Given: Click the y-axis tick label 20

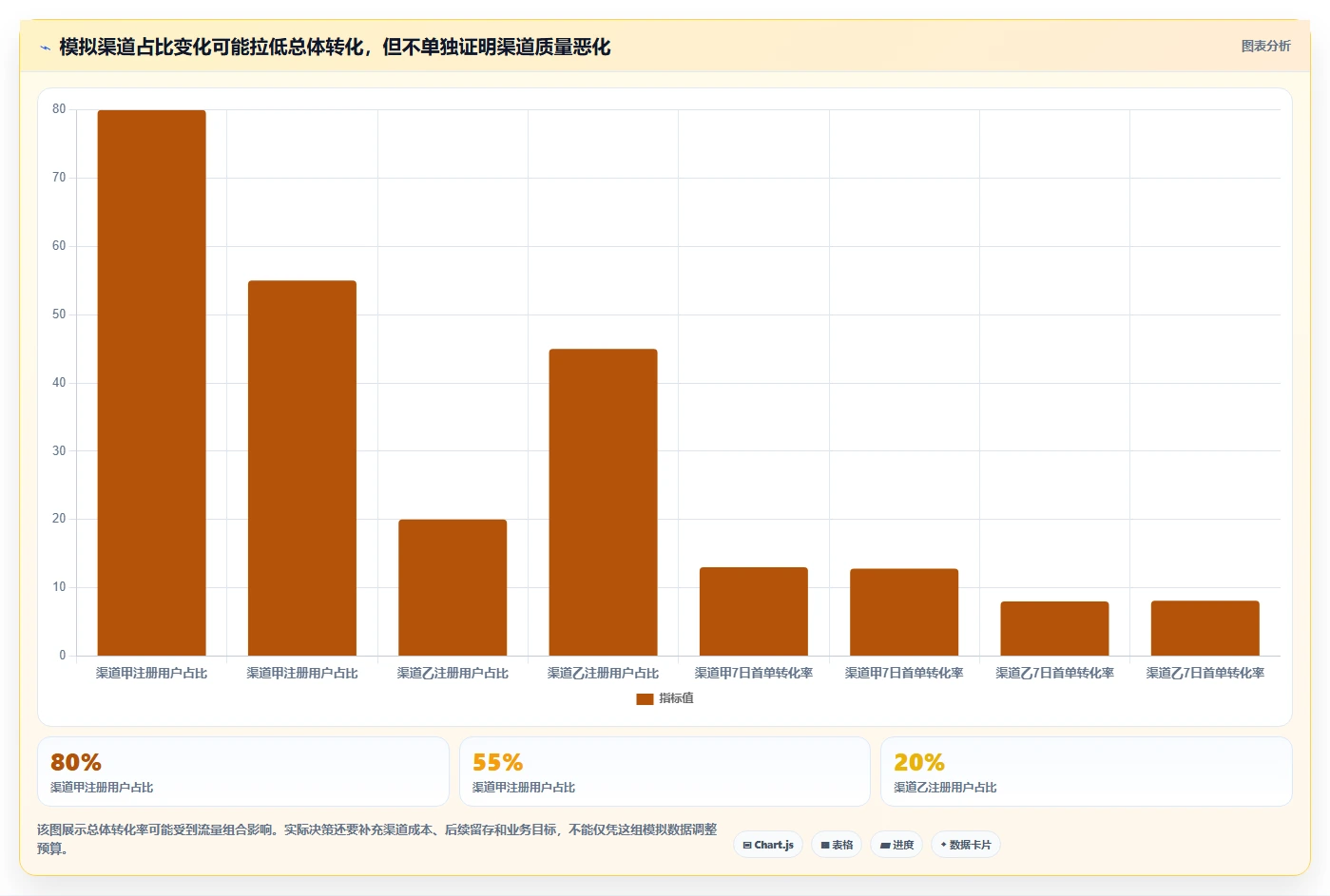Looking at the screenshot, I should pos(59,519).
